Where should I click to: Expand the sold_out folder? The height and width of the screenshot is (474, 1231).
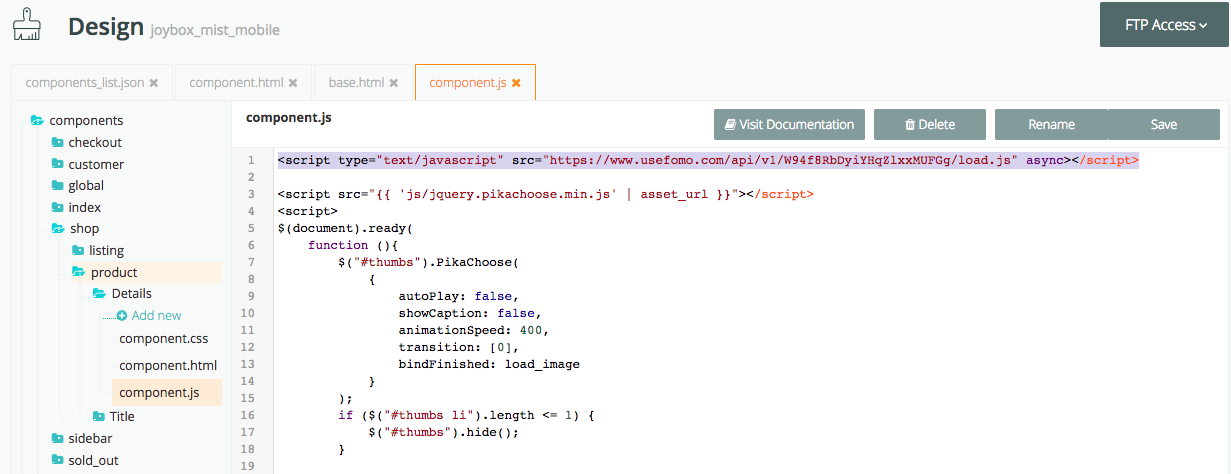coord(94,460)
